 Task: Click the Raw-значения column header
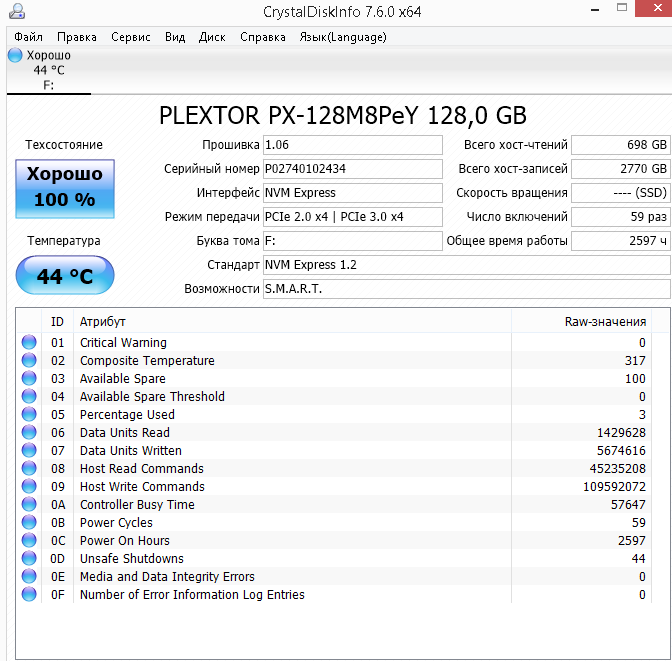point(582,321)
